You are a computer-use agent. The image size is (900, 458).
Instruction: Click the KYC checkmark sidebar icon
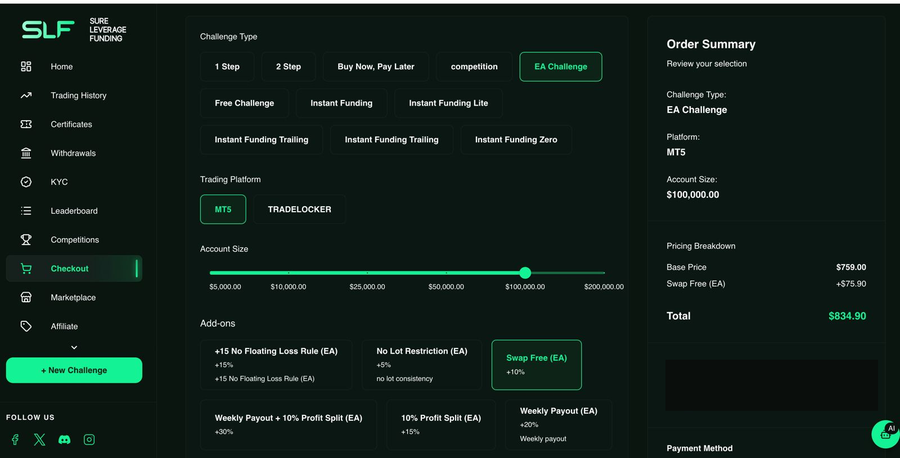coord(26,182)
